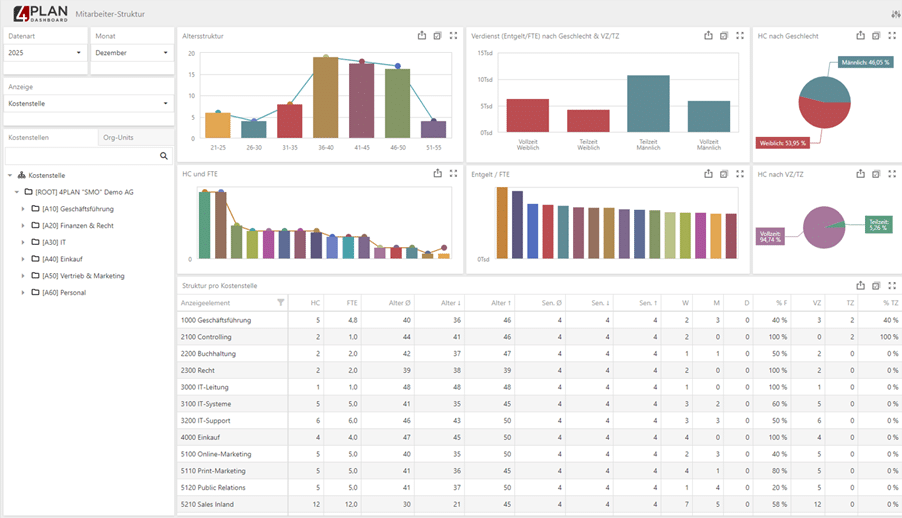Select the [A30] IT folder label
The image size is (902, 518).
coord(54,242)
